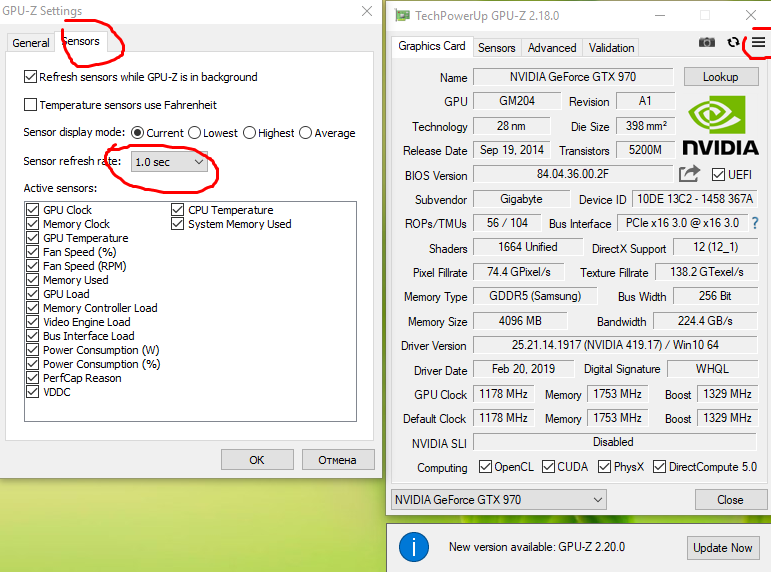
Task: Click the blue info icon in update notice
Action: click(x=414, y=547)
